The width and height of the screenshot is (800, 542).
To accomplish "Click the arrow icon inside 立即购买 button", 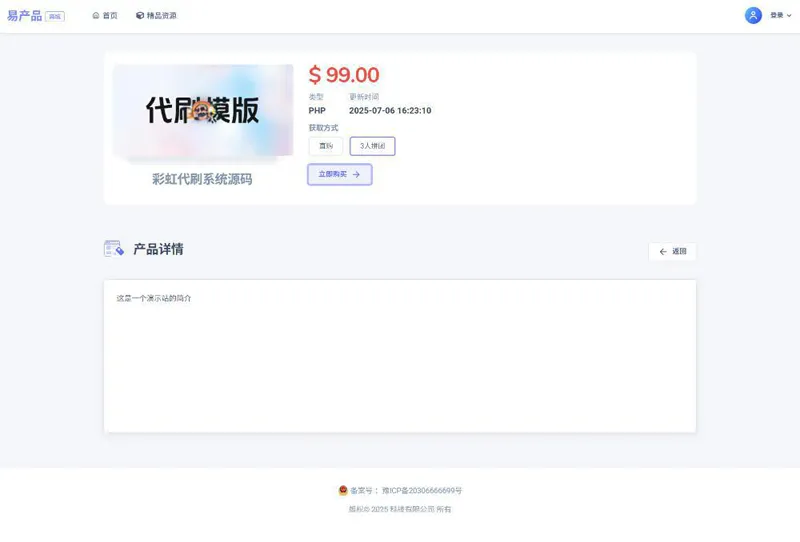I will coord(356,174).
